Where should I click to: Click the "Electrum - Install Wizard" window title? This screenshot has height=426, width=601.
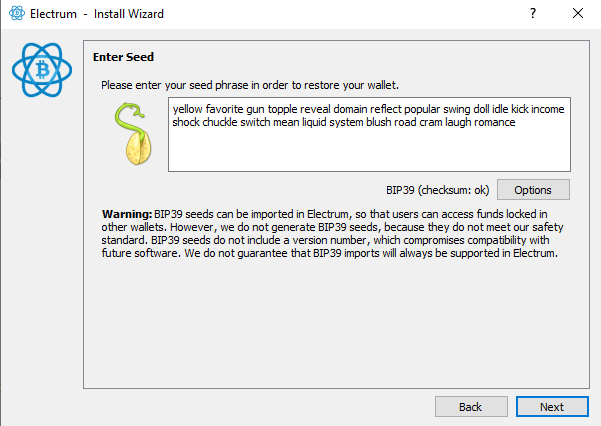(97, 14)
